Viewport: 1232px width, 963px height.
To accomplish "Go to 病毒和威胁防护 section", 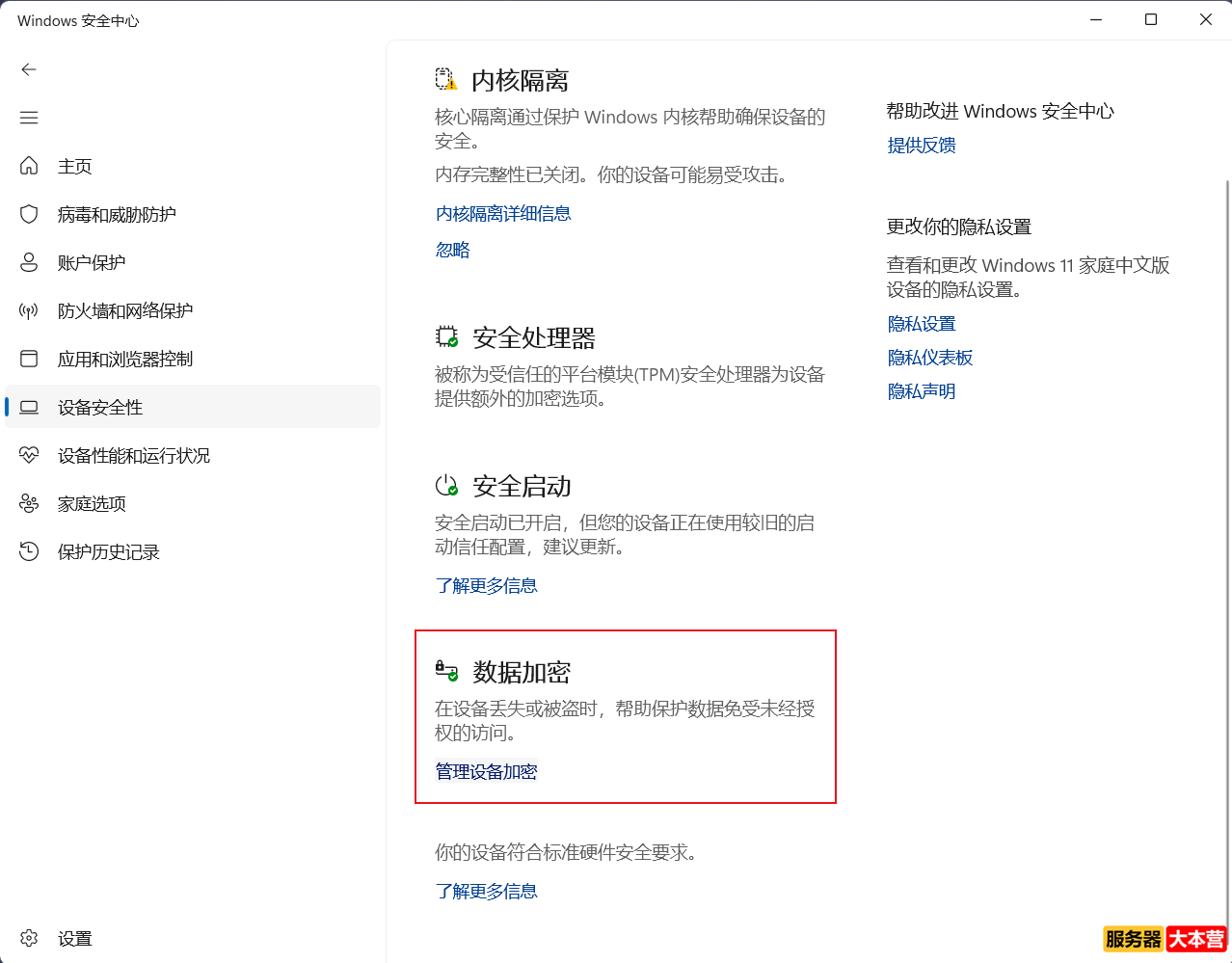I will click(x=193, y=214).
